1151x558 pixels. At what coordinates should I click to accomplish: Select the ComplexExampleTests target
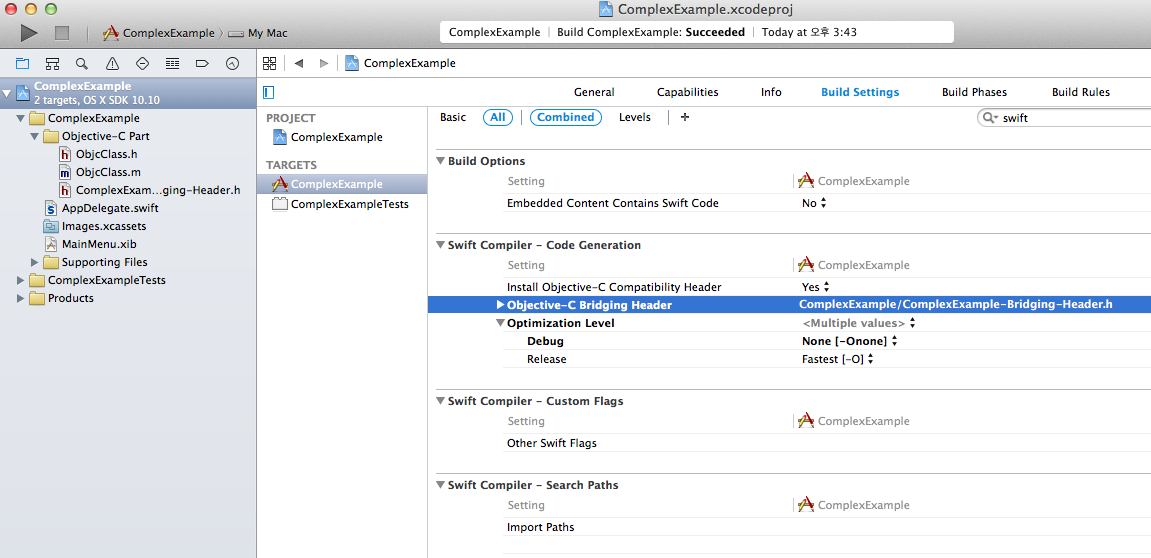pyautogui.click(x=341, y=204)
